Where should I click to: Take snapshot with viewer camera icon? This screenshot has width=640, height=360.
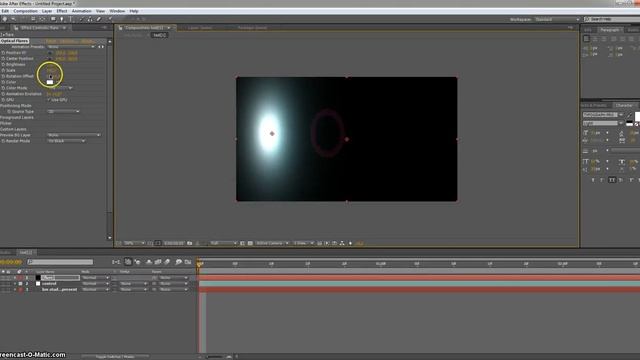pyautogui.click(x=189, y=243)
